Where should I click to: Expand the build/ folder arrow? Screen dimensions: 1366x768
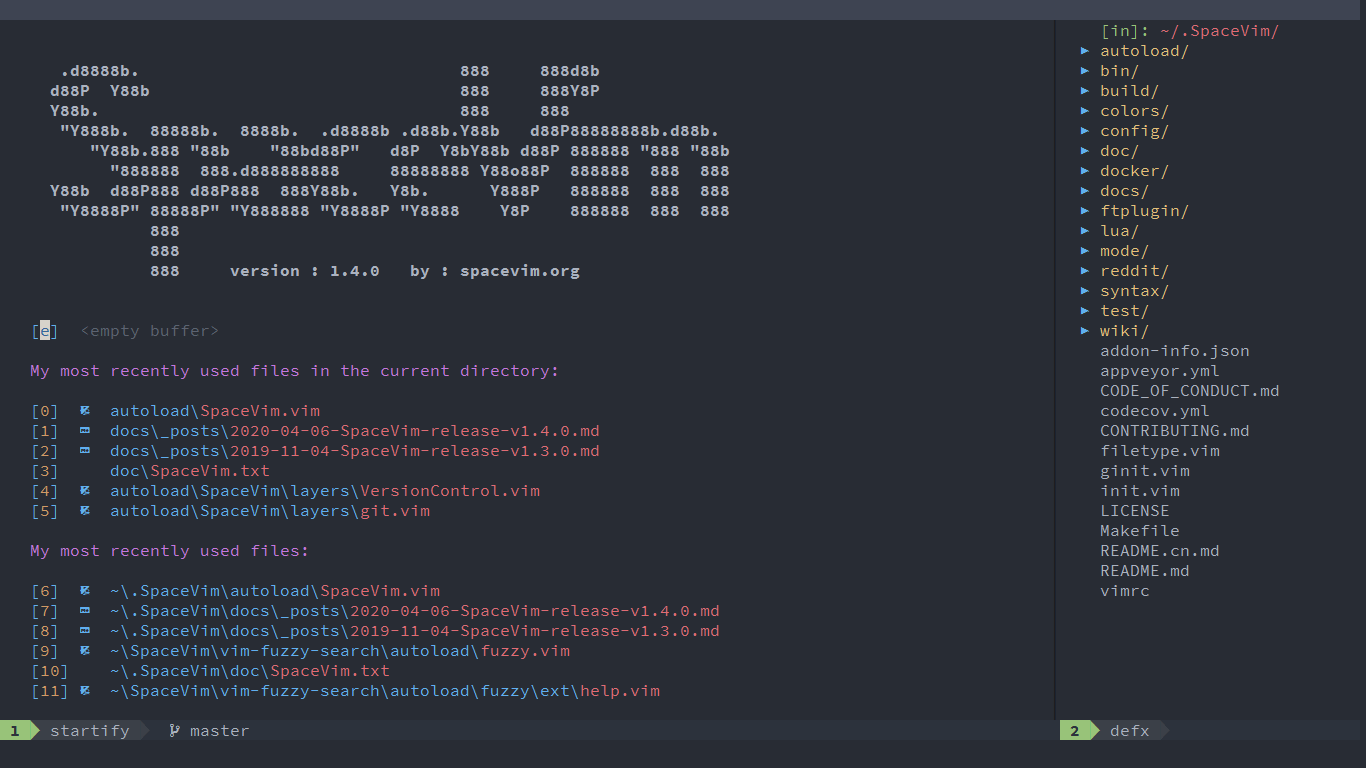[x=1085, y=90]
